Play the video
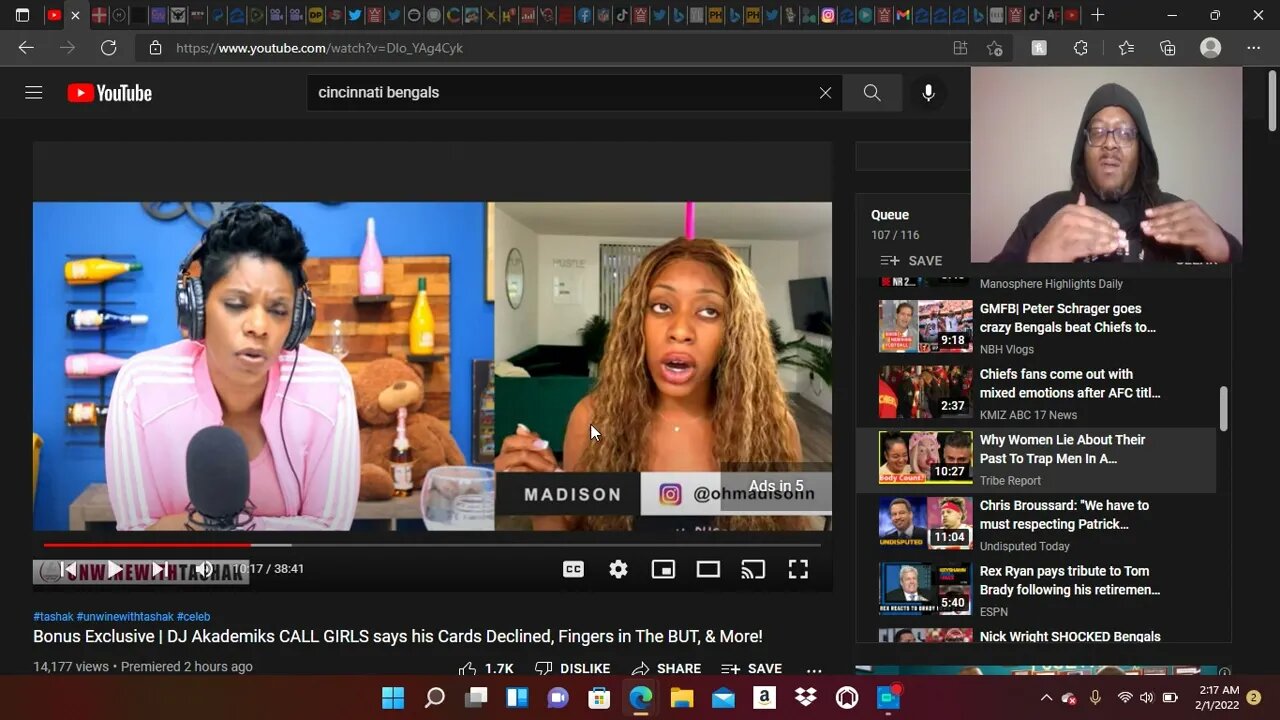 (x=114, y=569)
